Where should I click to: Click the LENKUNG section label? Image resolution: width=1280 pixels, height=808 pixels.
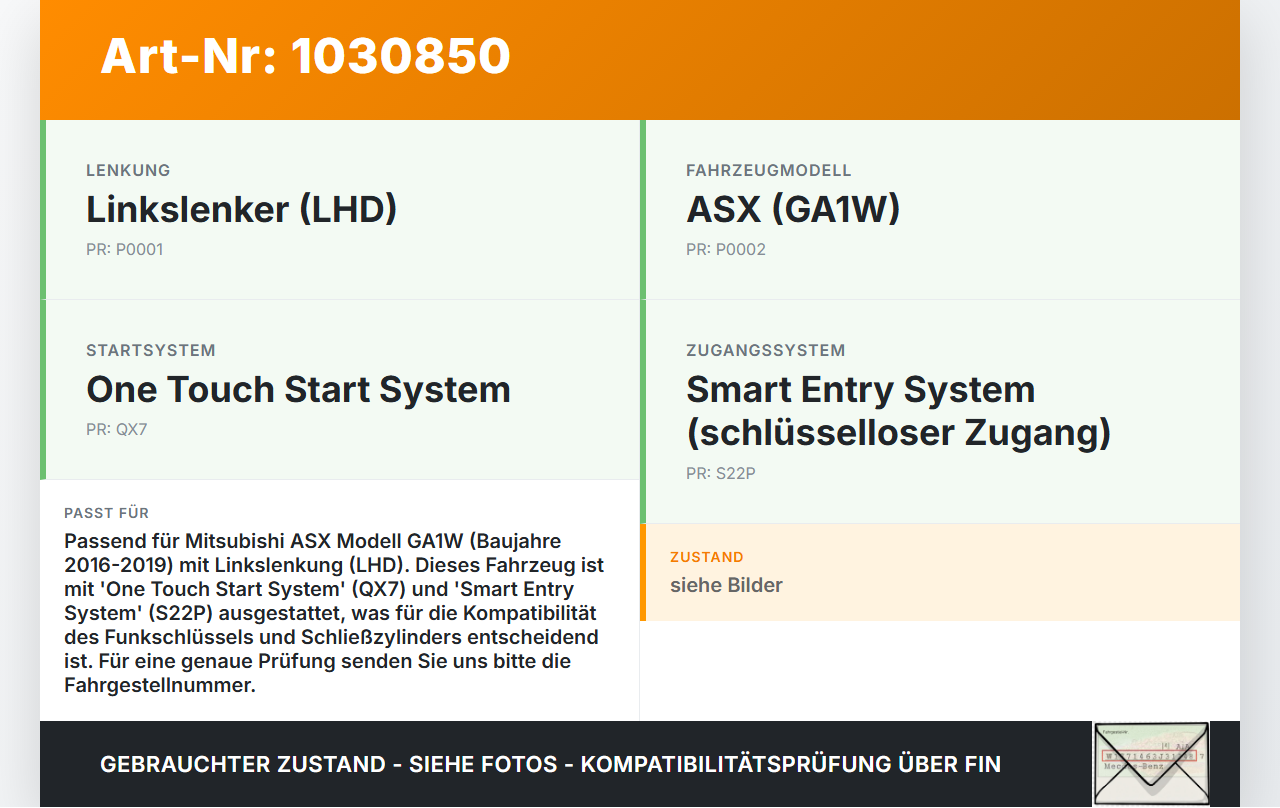128,171
